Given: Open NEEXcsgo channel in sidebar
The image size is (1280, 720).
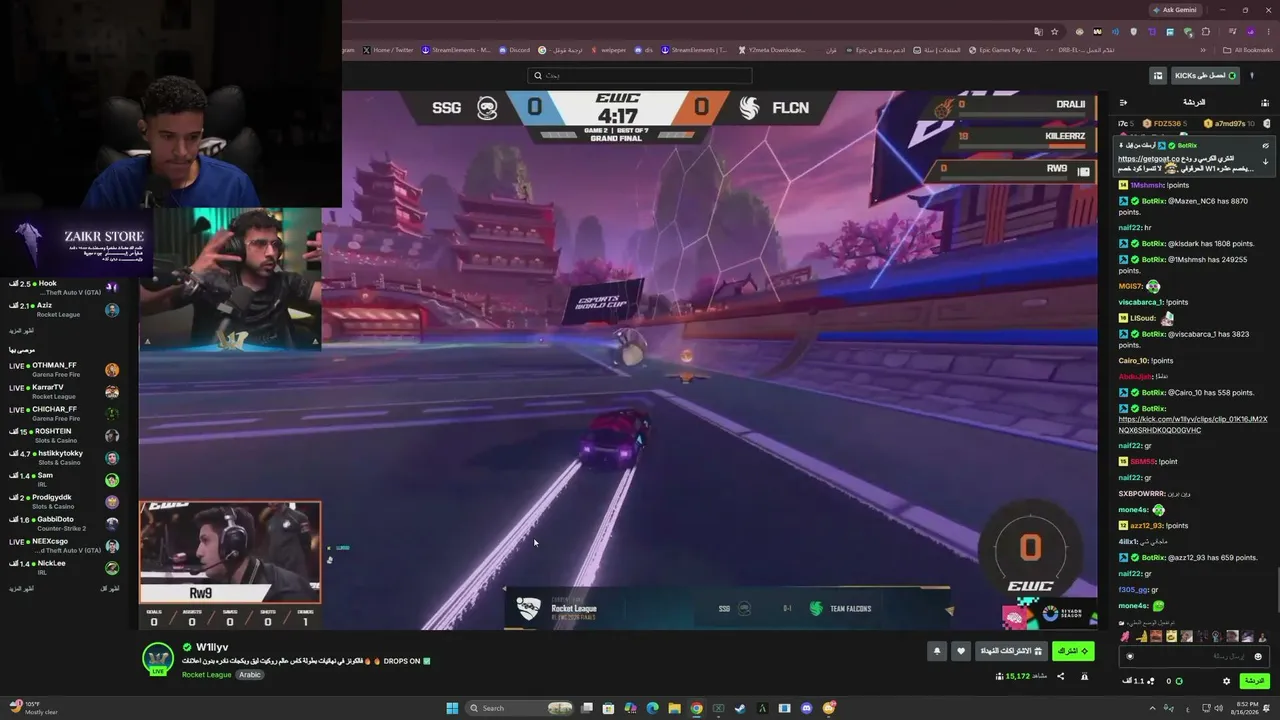Looking at the screenshot, I should (62, 546).
